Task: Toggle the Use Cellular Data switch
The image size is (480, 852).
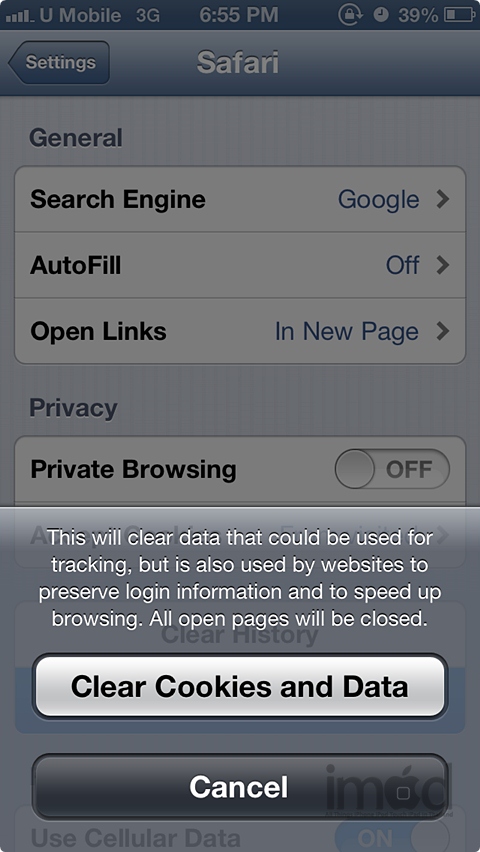Action: (392, 836)
